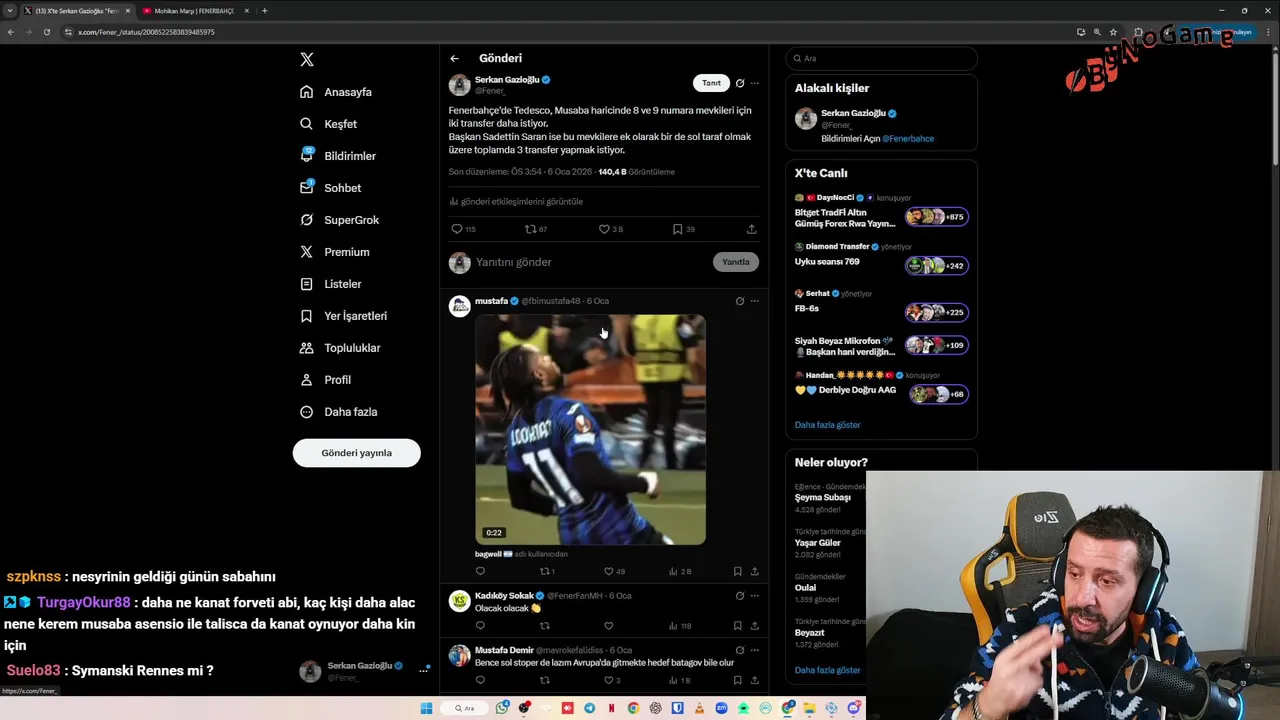The width and height of the screenshot is (1280, 720).
Task: View gönderi etkileşimlerini görüntüle link
Action: [516, 202]
